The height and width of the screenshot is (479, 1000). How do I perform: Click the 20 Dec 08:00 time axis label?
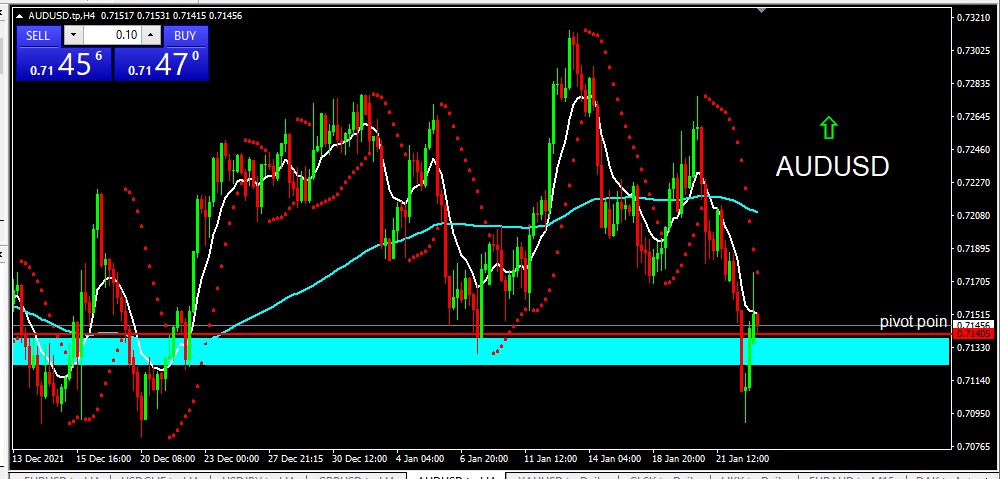click(x=168, y=459)
